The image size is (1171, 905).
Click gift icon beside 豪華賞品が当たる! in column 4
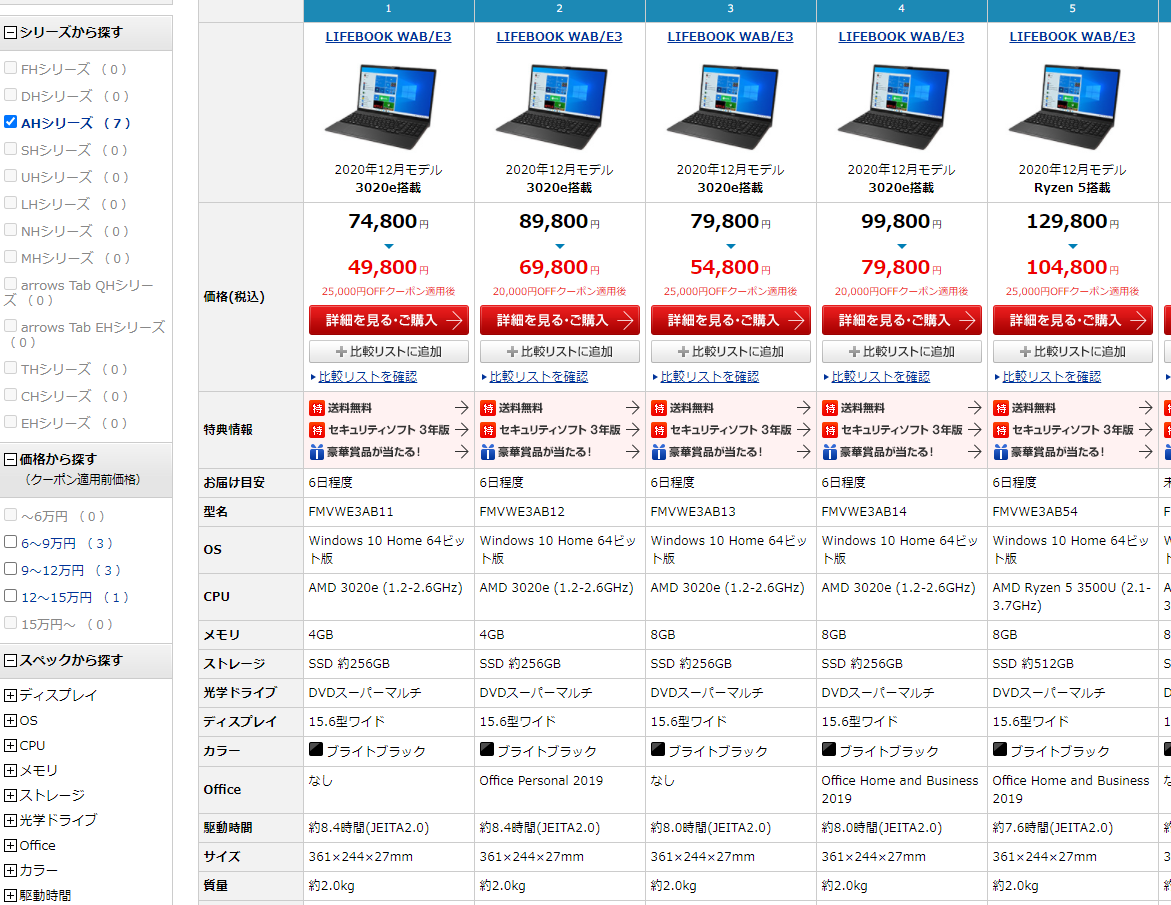pos(830,451)
